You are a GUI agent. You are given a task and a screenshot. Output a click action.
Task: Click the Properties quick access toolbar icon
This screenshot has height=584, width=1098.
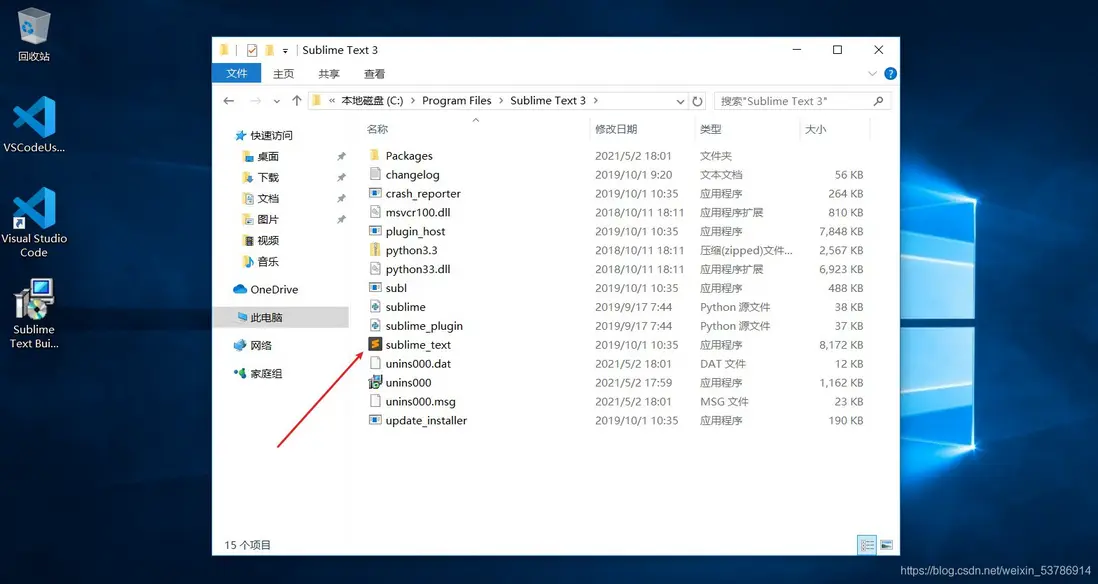click(252, 50)
